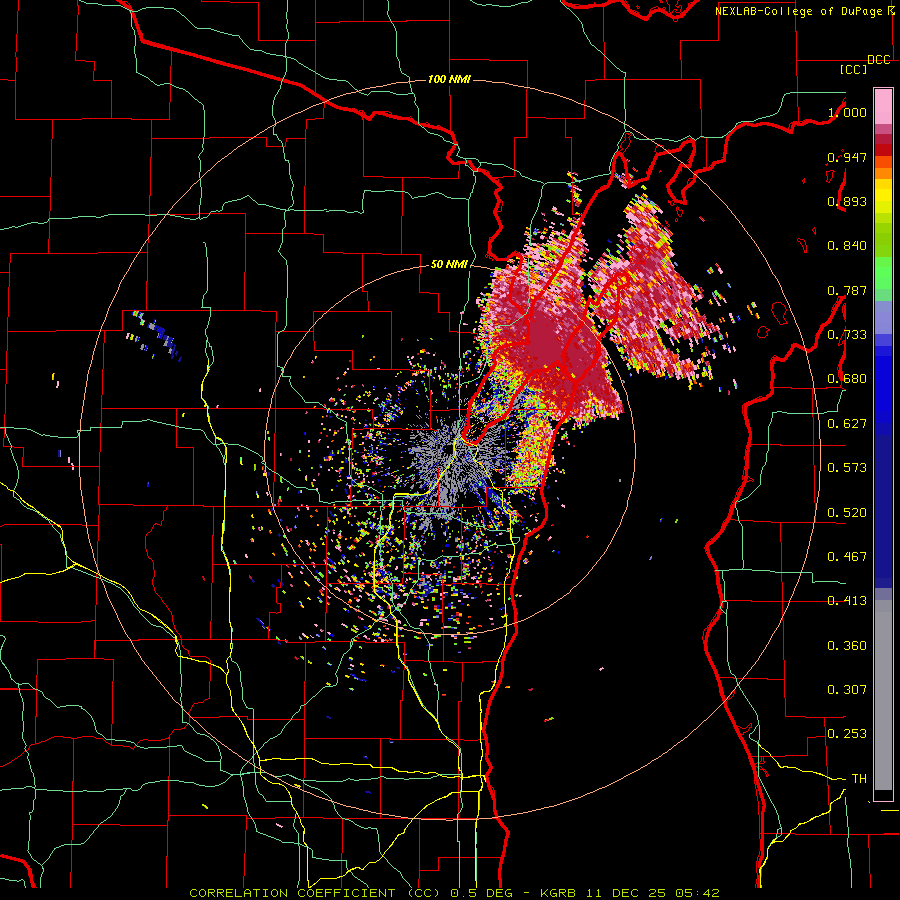Click the orange segment of the color bar
The height and width of the screenshot is (900, 900).
coord(883,168)
